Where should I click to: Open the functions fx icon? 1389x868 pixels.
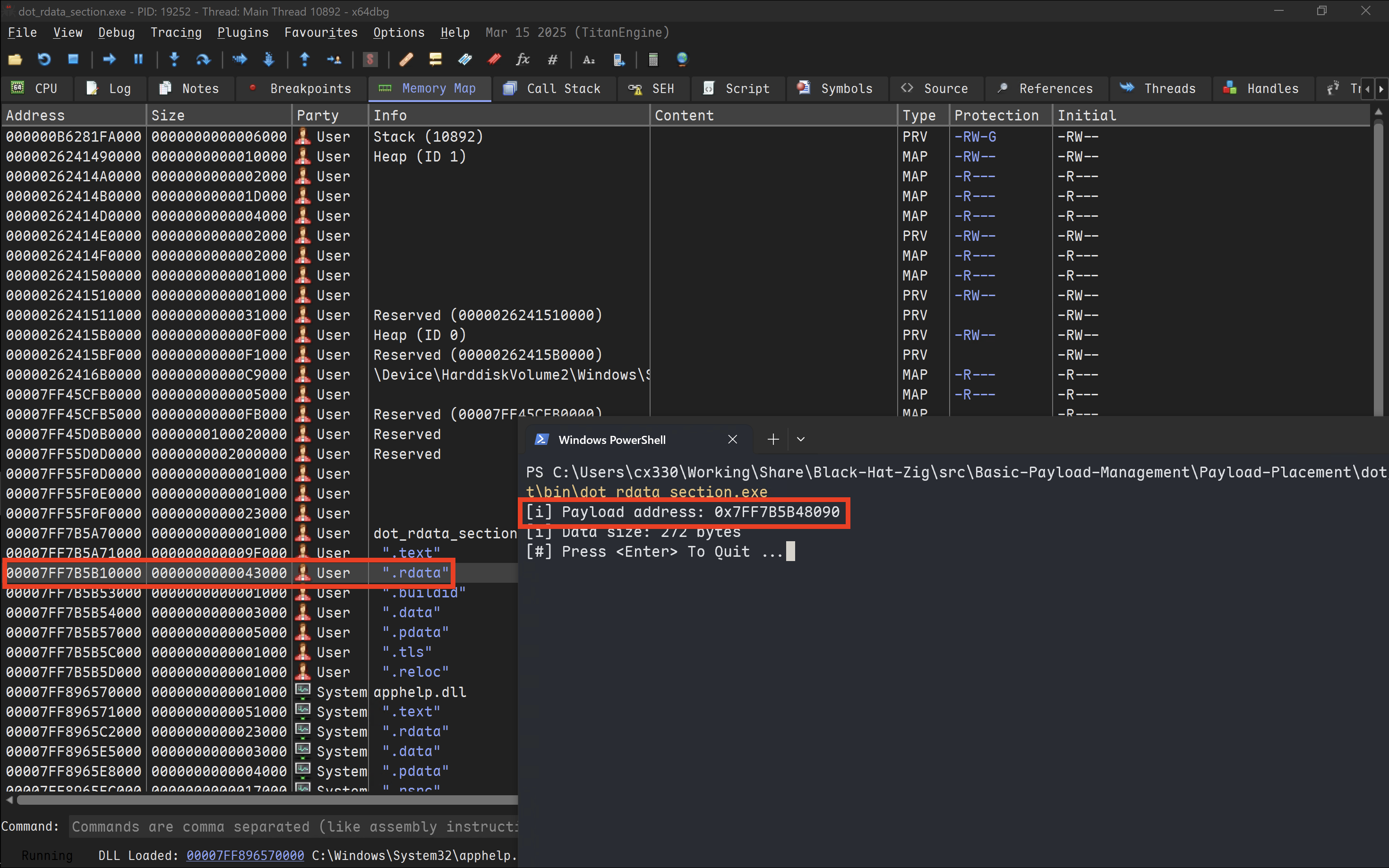click(523, 59)
